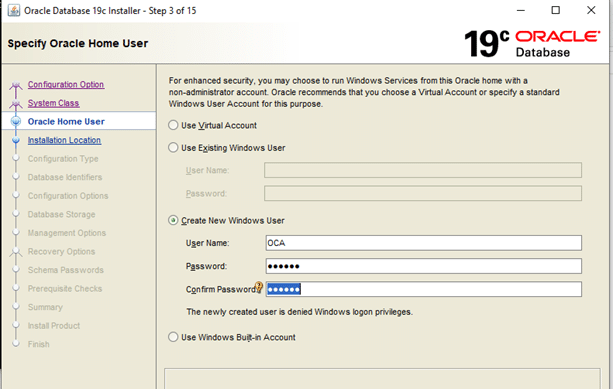Screen dimensions: 613x389
Task: Click the disabled Password field for existing user
Action: pos(423,194)
